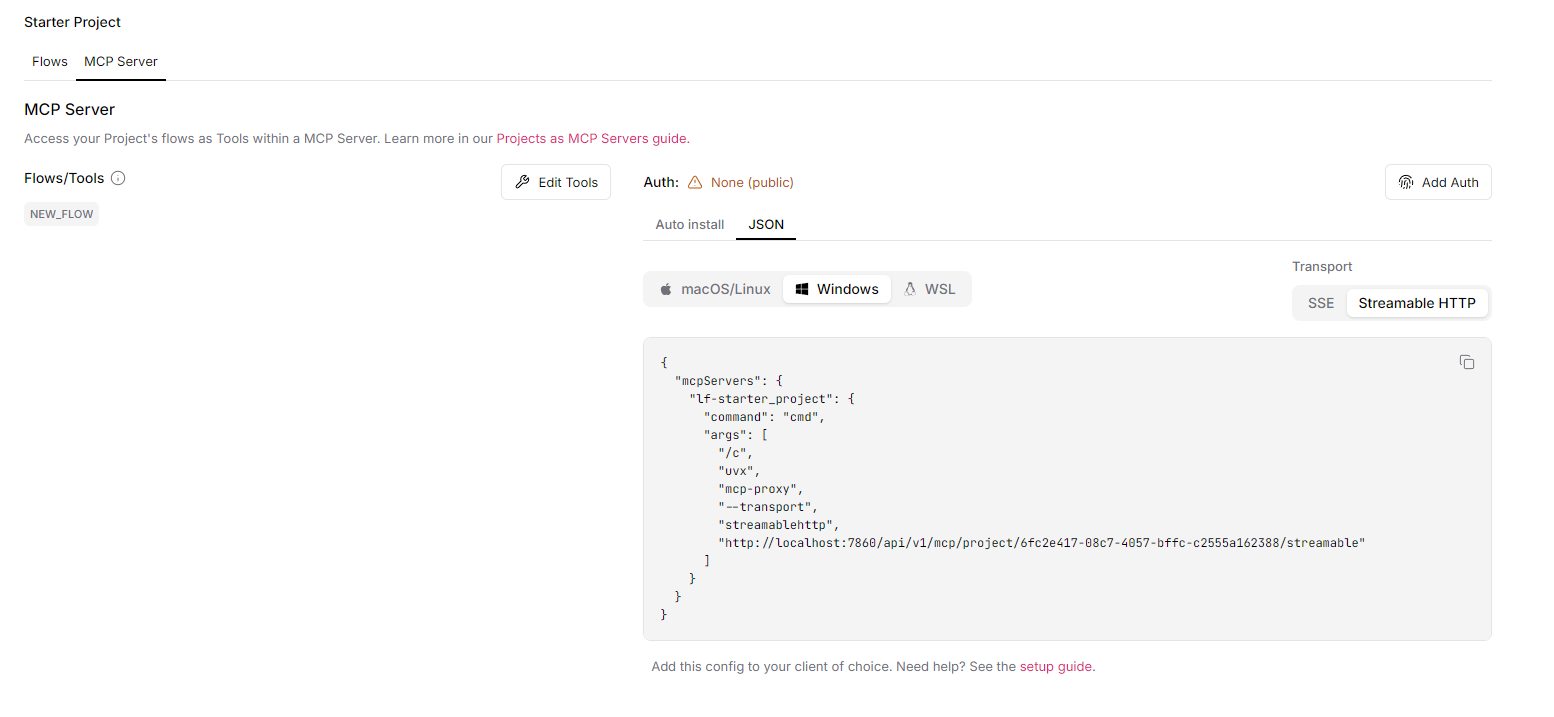Viewport: 1554px width, 717px height.
Task: Open the Auto install tab
Action: pos(689,224)
